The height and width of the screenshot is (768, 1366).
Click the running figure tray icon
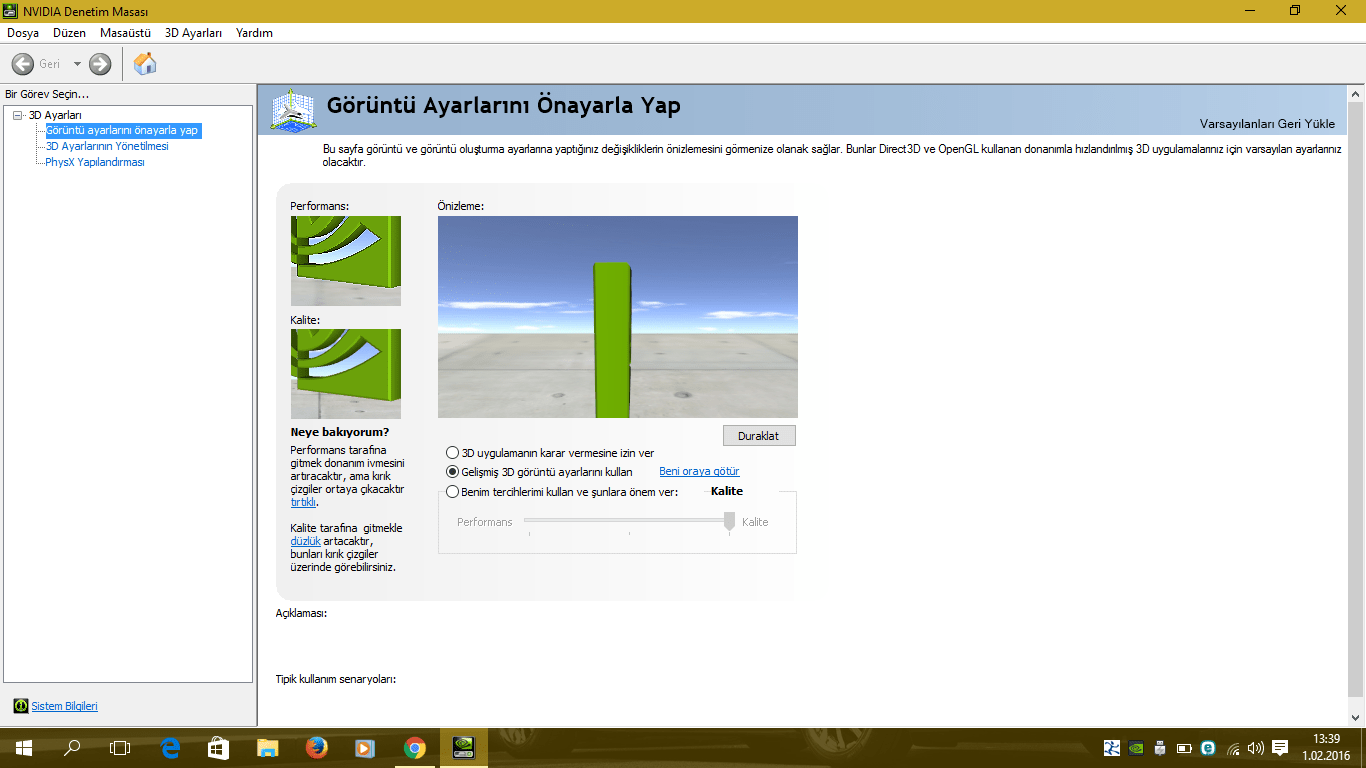click(x=1111, y=747)
